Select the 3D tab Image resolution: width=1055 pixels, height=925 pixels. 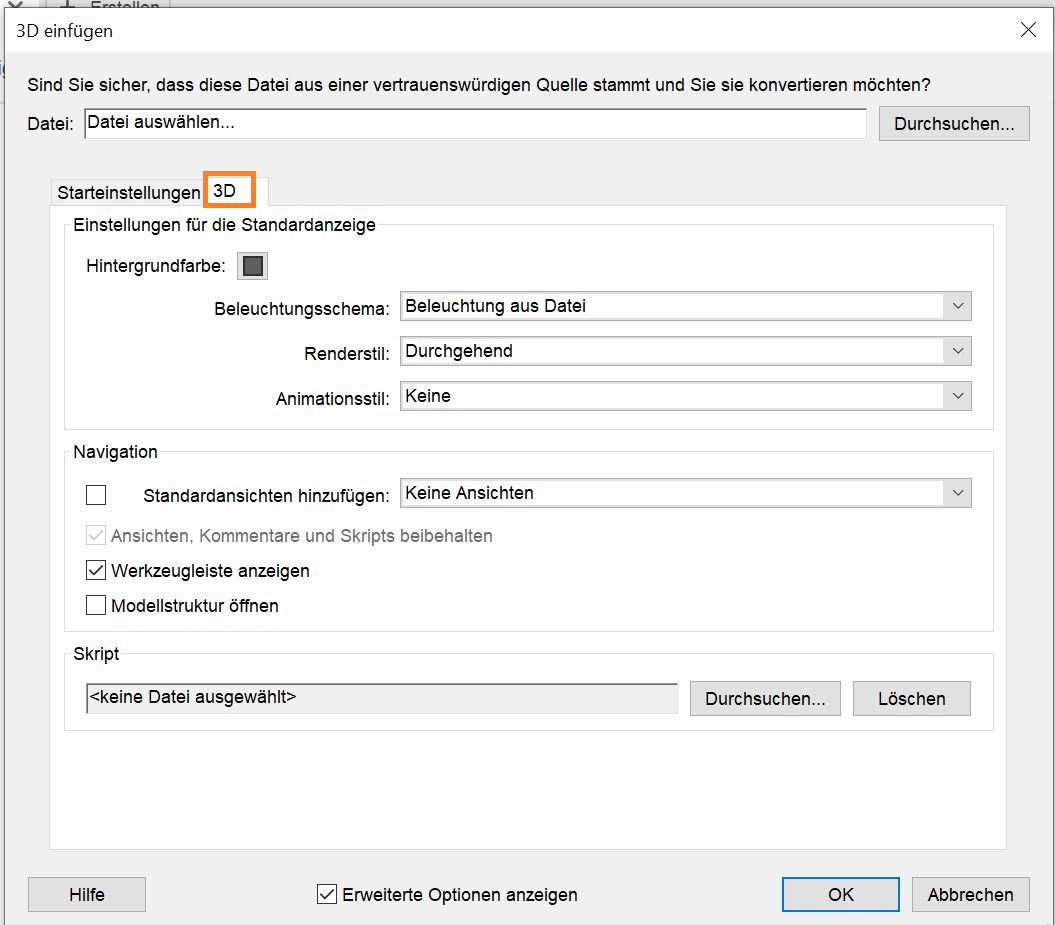click(228, 190)
